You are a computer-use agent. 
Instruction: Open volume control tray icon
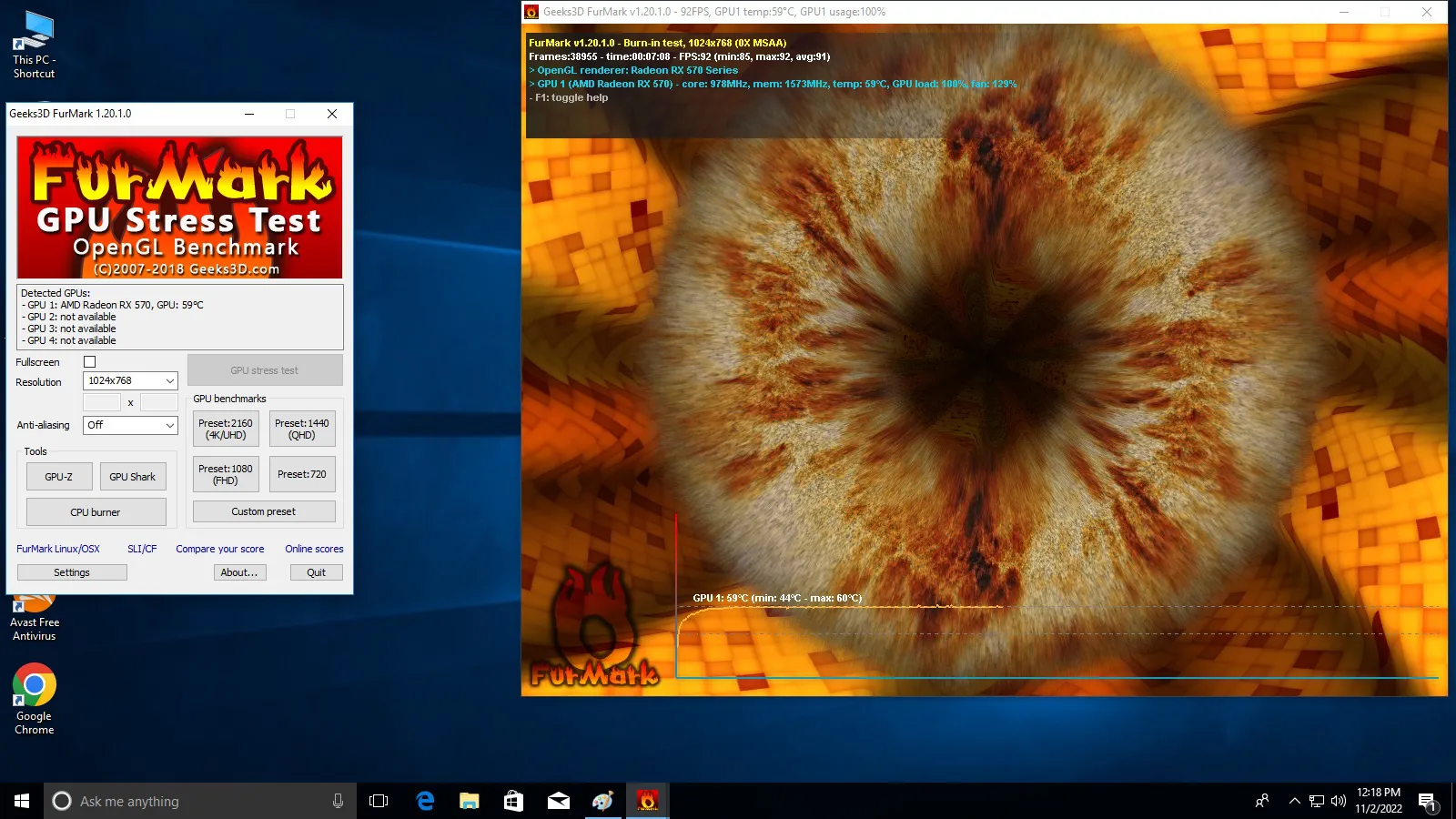[1338, 801]
